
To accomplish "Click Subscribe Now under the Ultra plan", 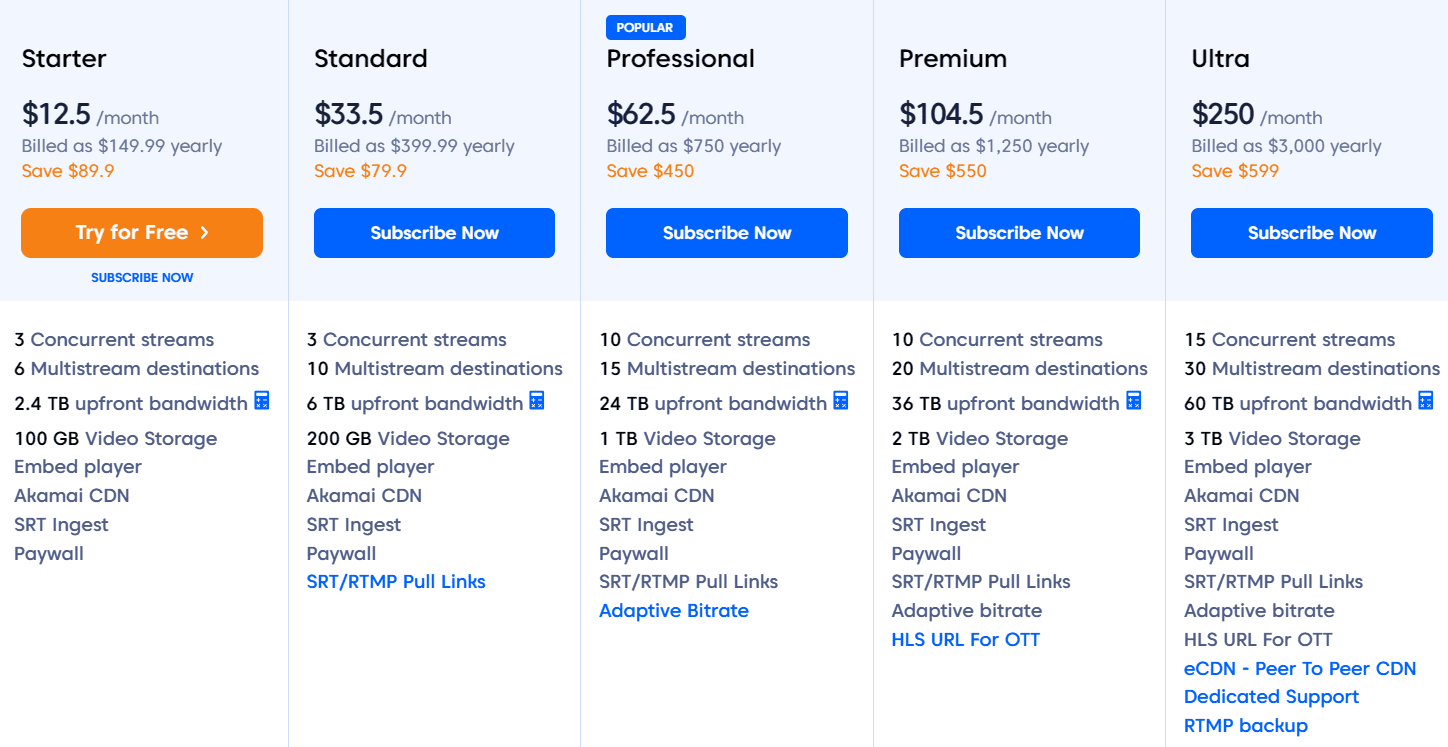I will click(1311, 232).
